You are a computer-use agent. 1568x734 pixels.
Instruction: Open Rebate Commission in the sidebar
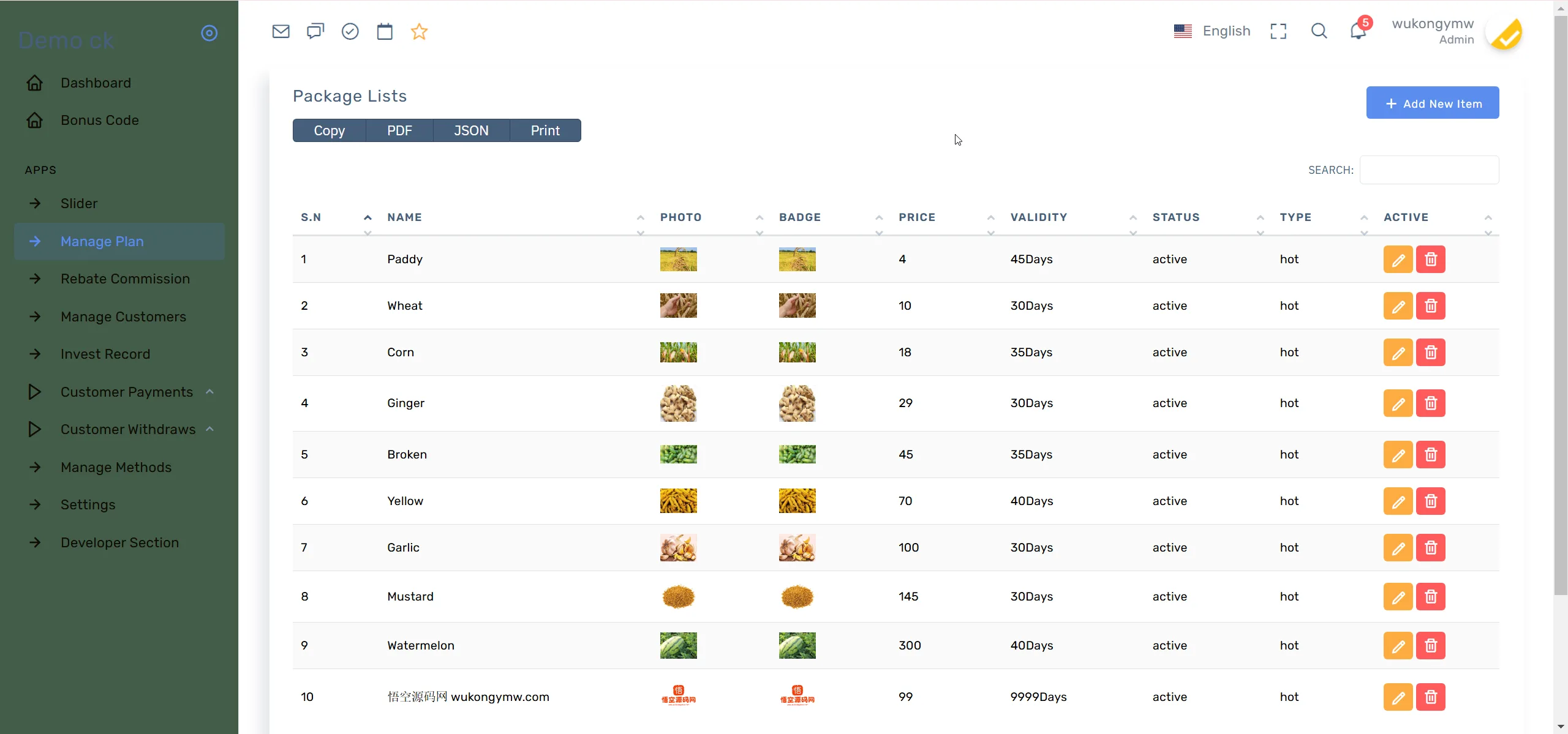[x=125, y=279]
